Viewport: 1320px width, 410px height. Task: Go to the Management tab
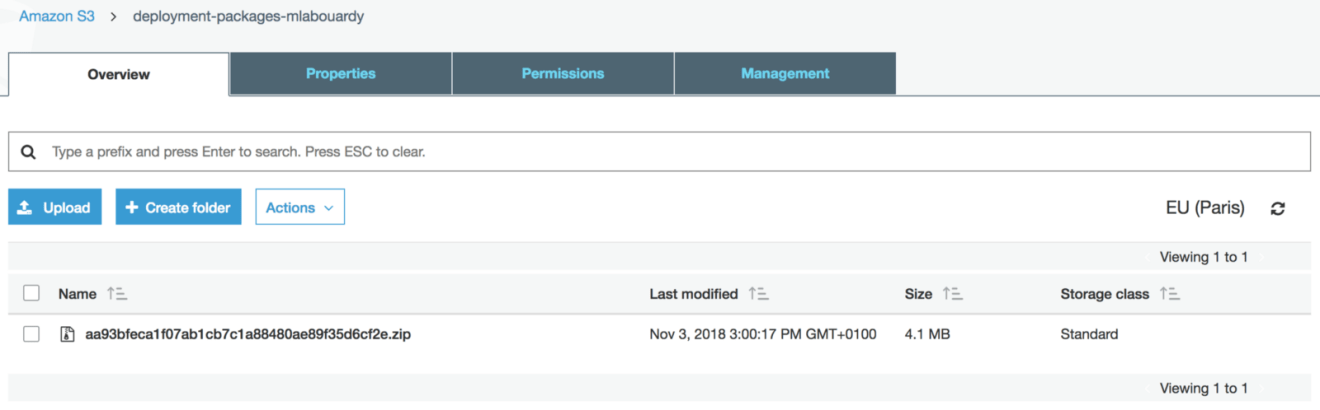click(785, 74)
